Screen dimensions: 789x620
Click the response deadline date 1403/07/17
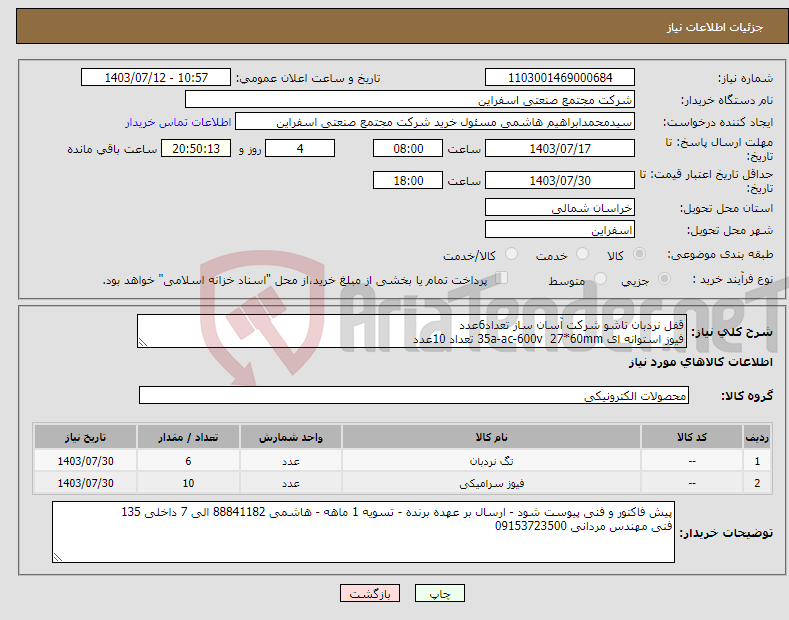click(x=560, y=148)
